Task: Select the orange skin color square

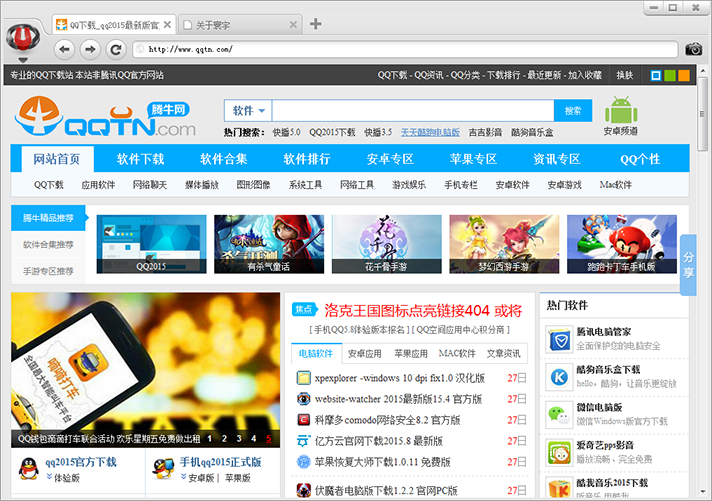Action: (684, 75)
